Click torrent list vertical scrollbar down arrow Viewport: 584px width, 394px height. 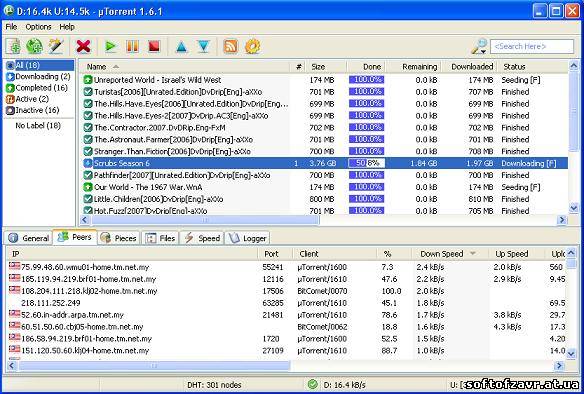click(x=574, y=207)
